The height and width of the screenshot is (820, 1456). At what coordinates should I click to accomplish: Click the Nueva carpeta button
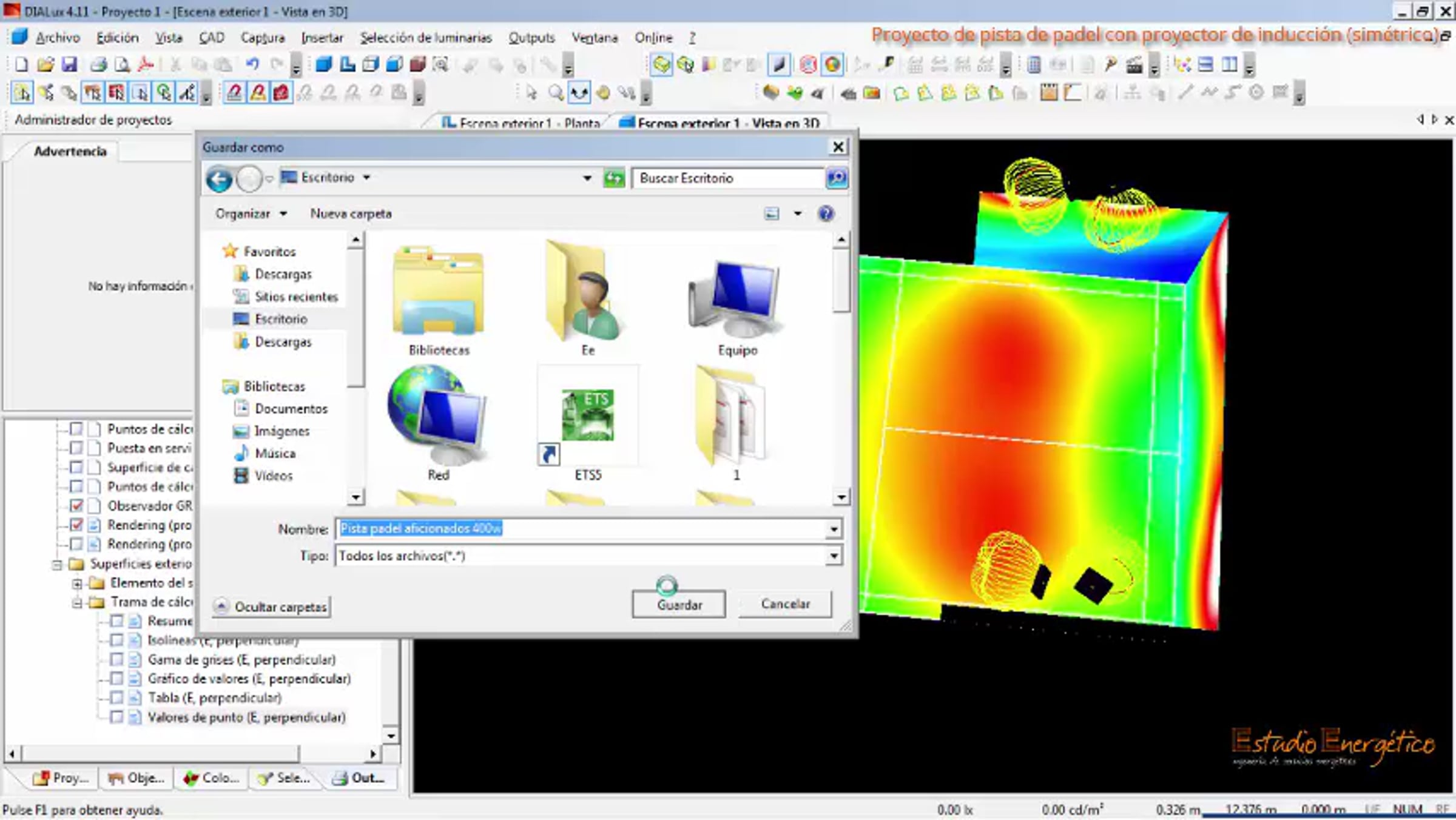click(351, 214)
